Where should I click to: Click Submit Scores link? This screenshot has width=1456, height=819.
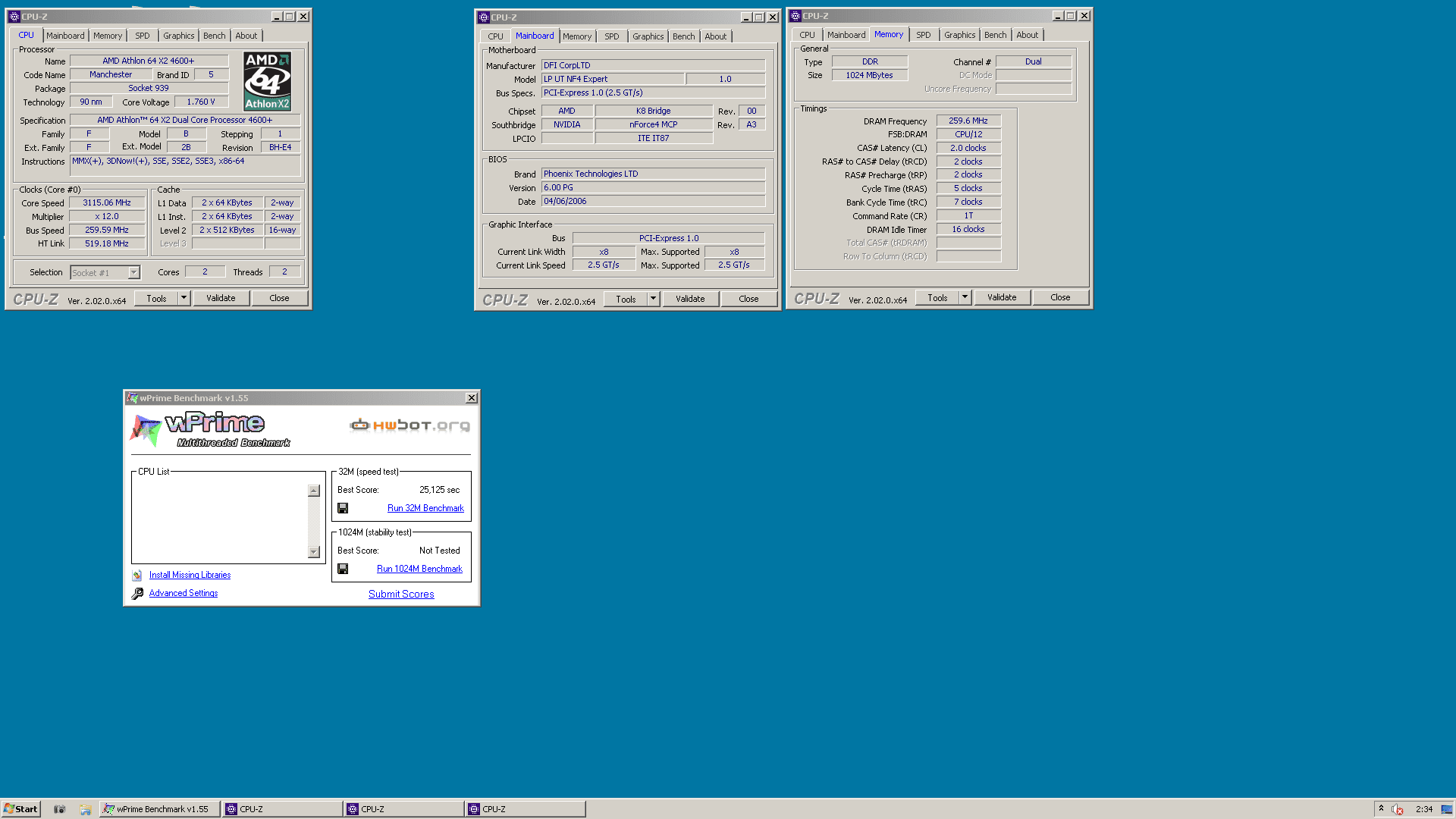pyautogui.click(x=401, y=594)
